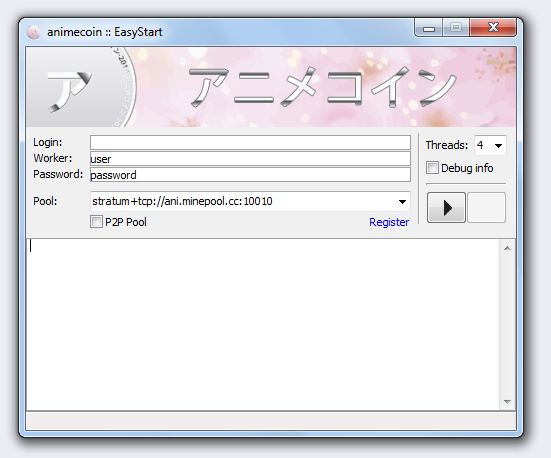
Task: Click the stratum pool address text
Action: point(182,201)
